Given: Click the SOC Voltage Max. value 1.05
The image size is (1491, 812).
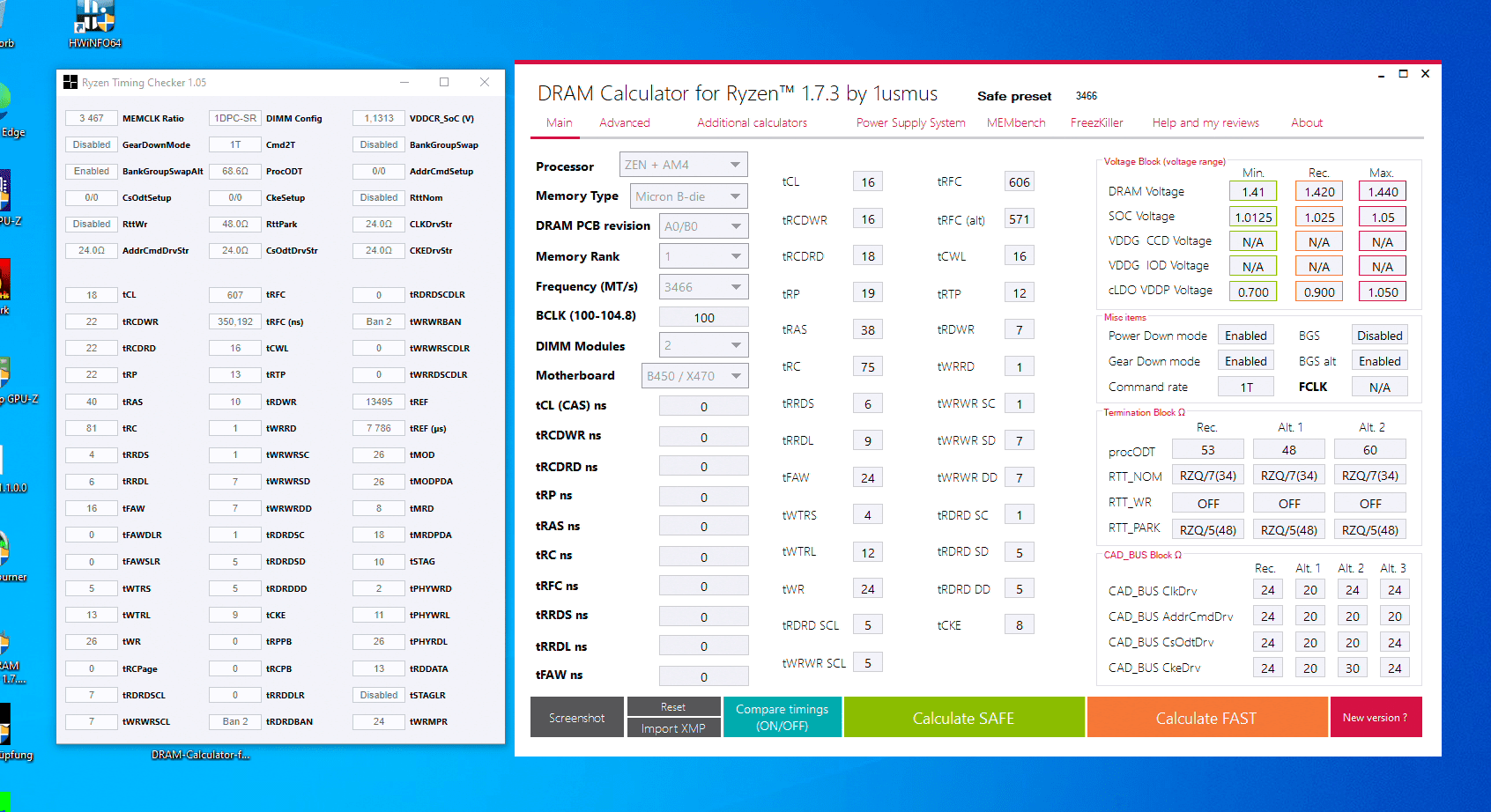Looking at the screenshot, I should click(1383, 217).
